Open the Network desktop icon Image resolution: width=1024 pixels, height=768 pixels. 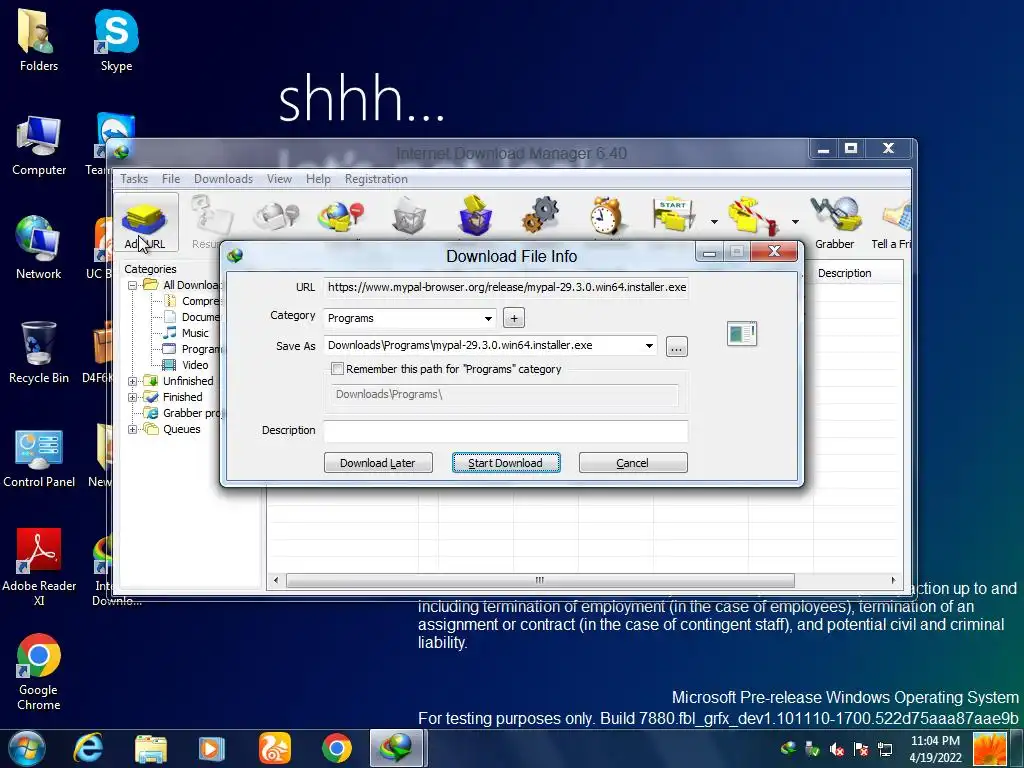click(39, 249)
